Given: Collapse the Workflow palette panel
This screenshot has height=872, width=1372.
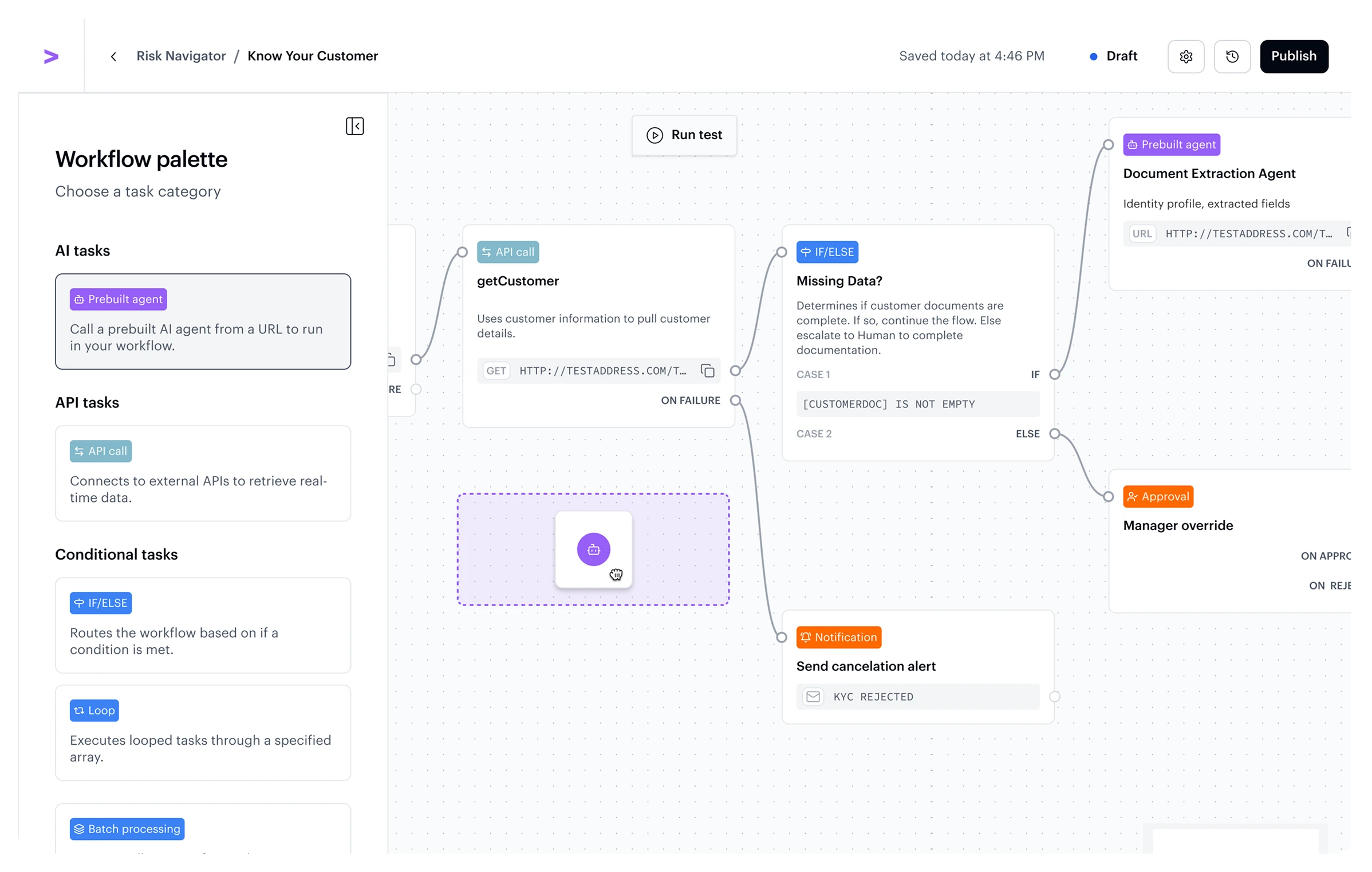Looking at the screenshot, I should point(354,126).
